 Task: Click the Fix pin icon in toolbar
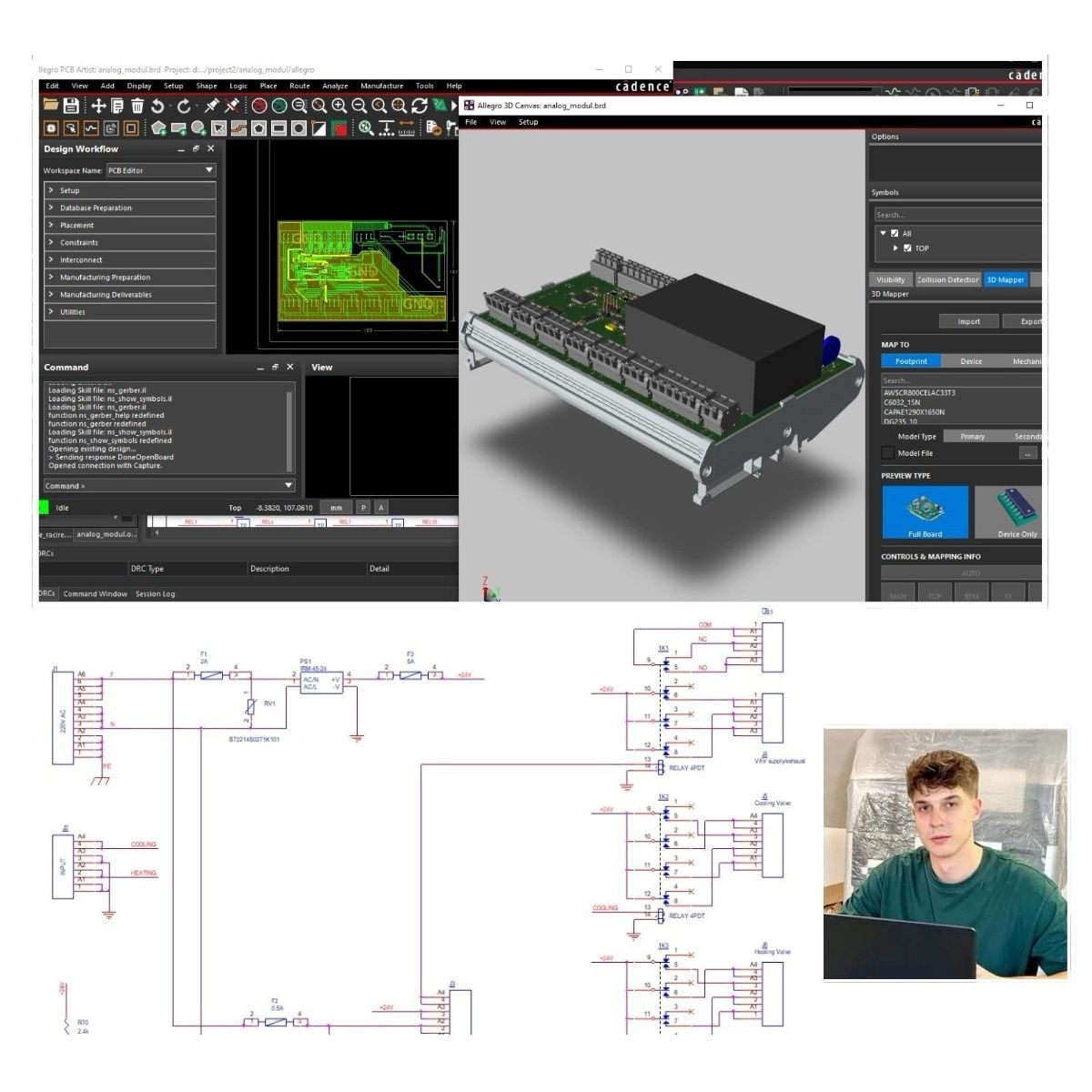click(211, 106)
